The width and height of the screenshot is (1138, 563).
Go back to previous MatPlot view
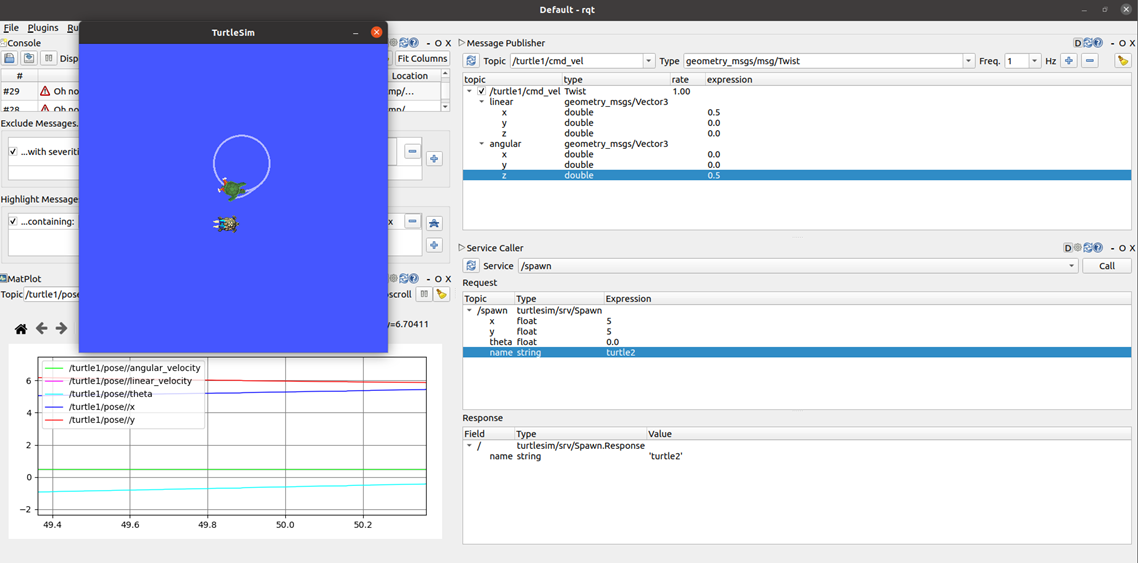click(41, 329)
